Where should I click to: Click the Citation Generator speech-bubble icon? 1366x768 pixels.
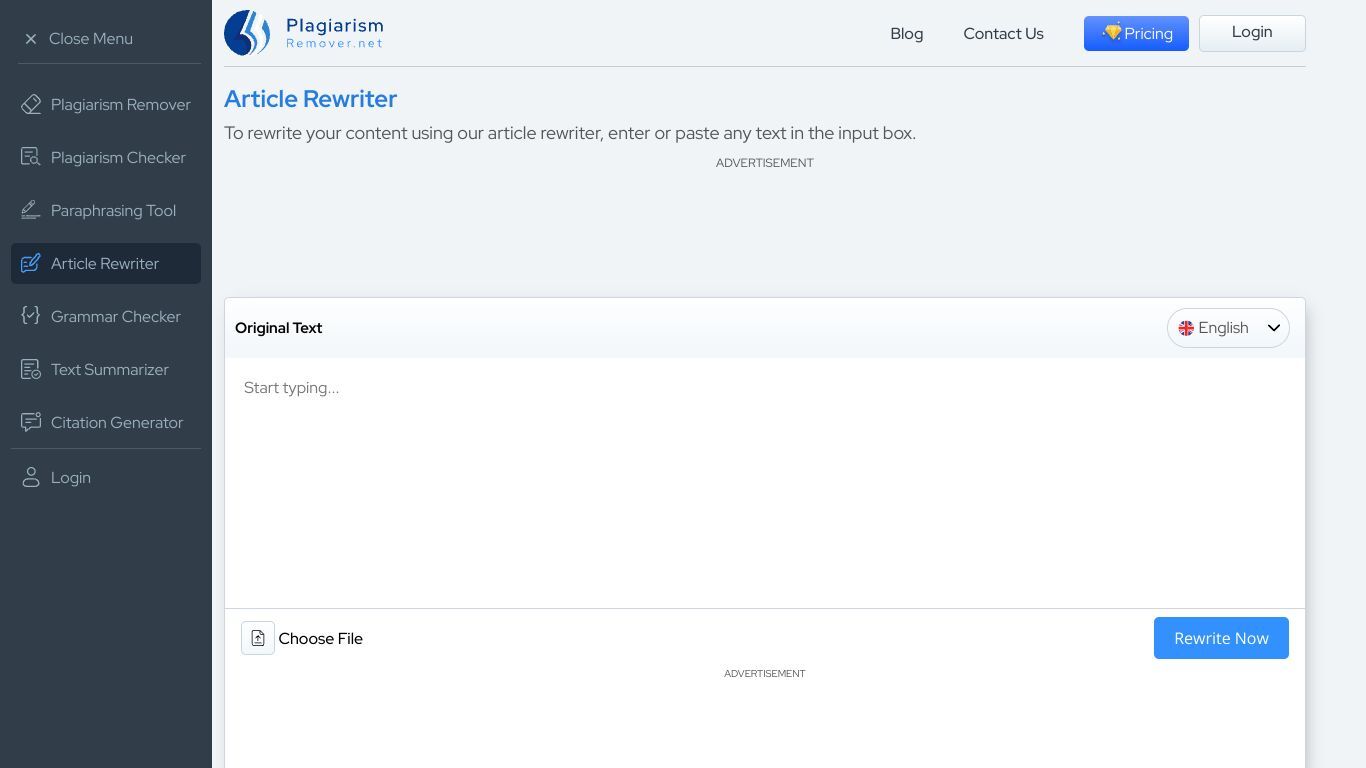[31, 422]
